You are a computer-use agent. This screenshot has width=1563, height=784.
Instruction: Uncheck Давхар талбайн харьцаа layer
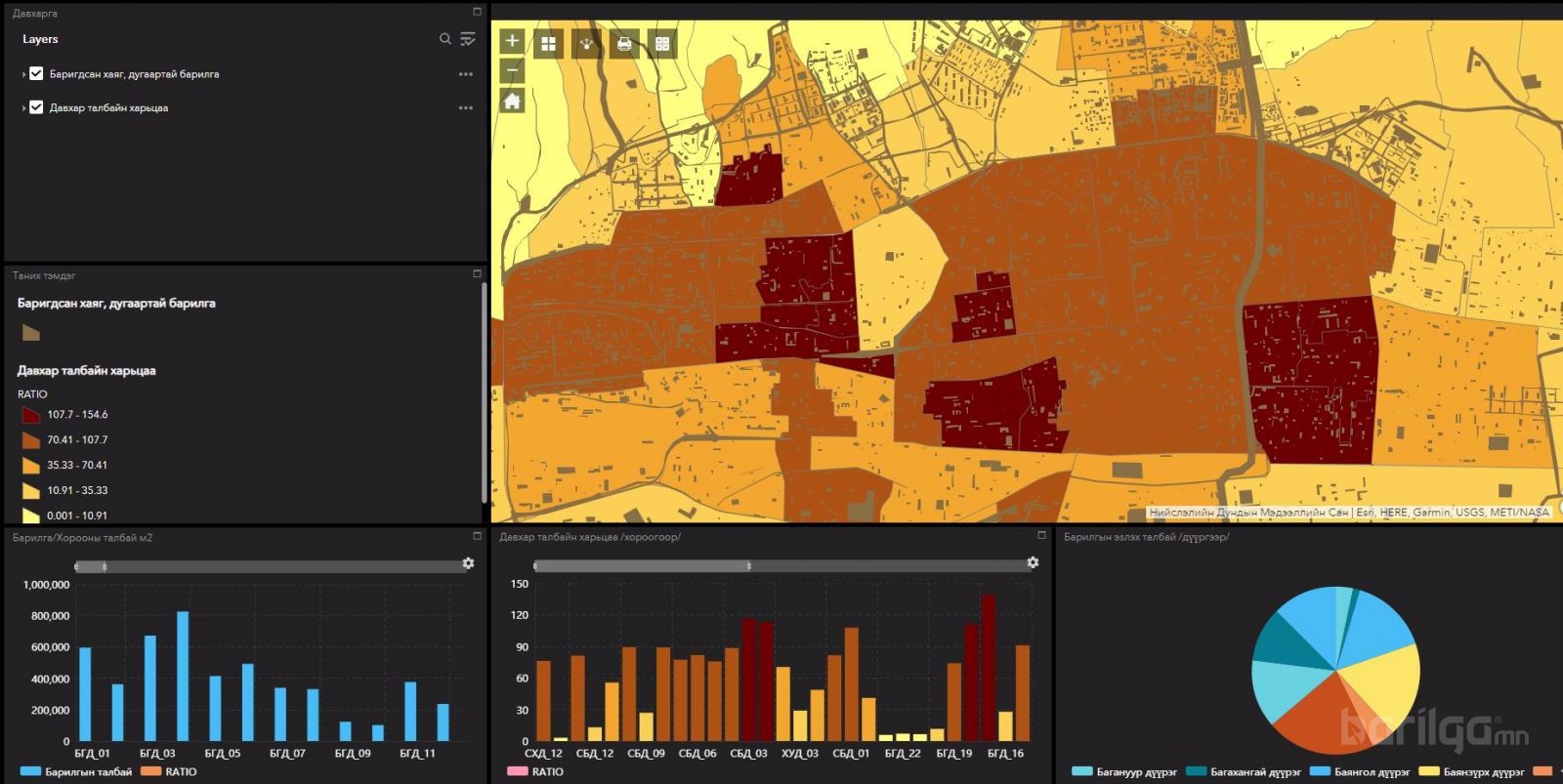click(36, 107)
